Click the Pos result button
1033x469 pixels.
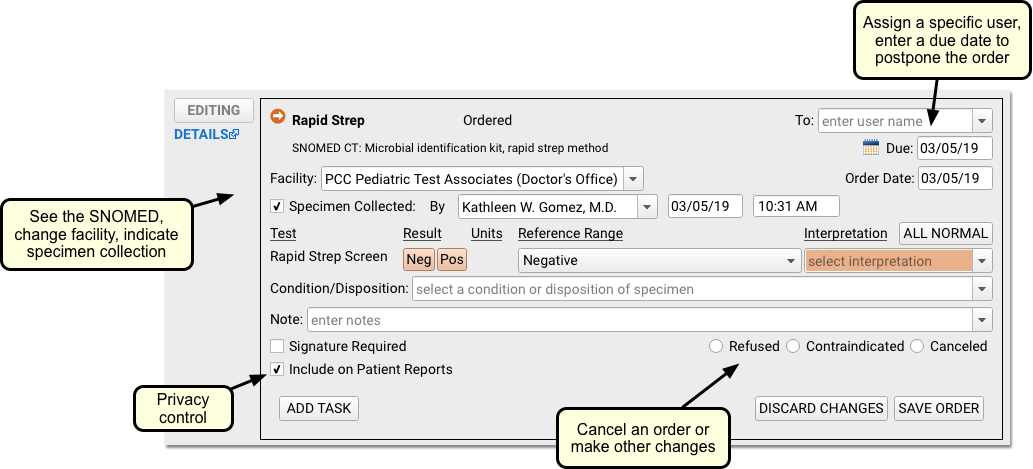(x=452, y=260)
